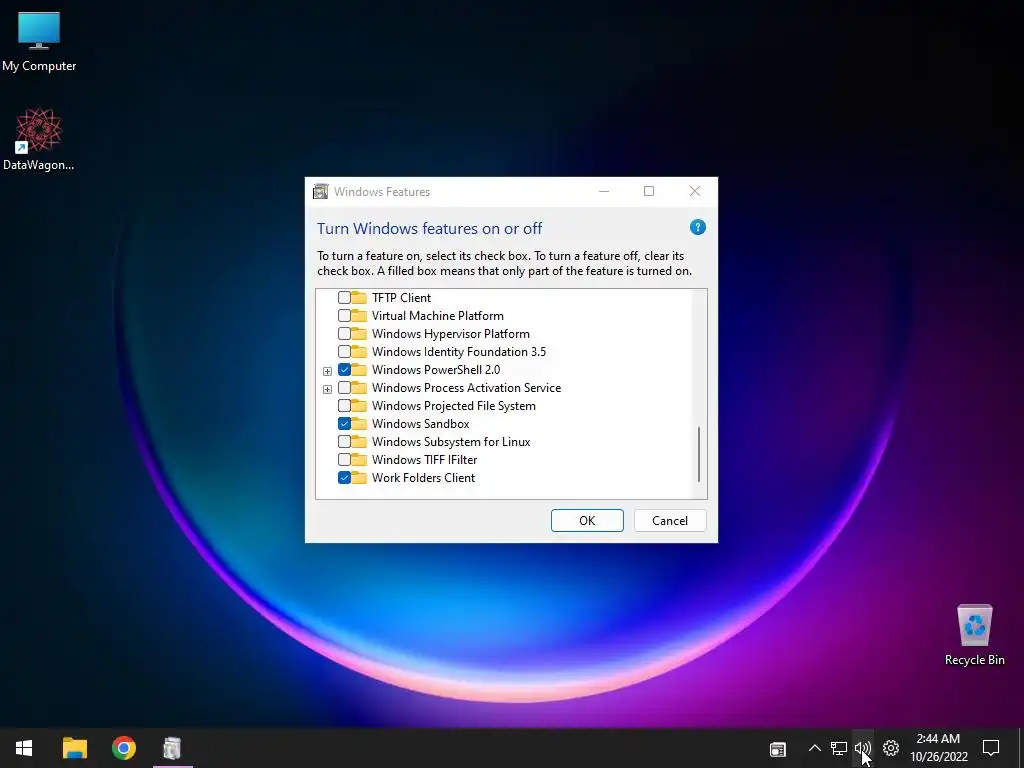
Task: Select the Windows Hypervisor Platform label
Action: coord(451,334)
